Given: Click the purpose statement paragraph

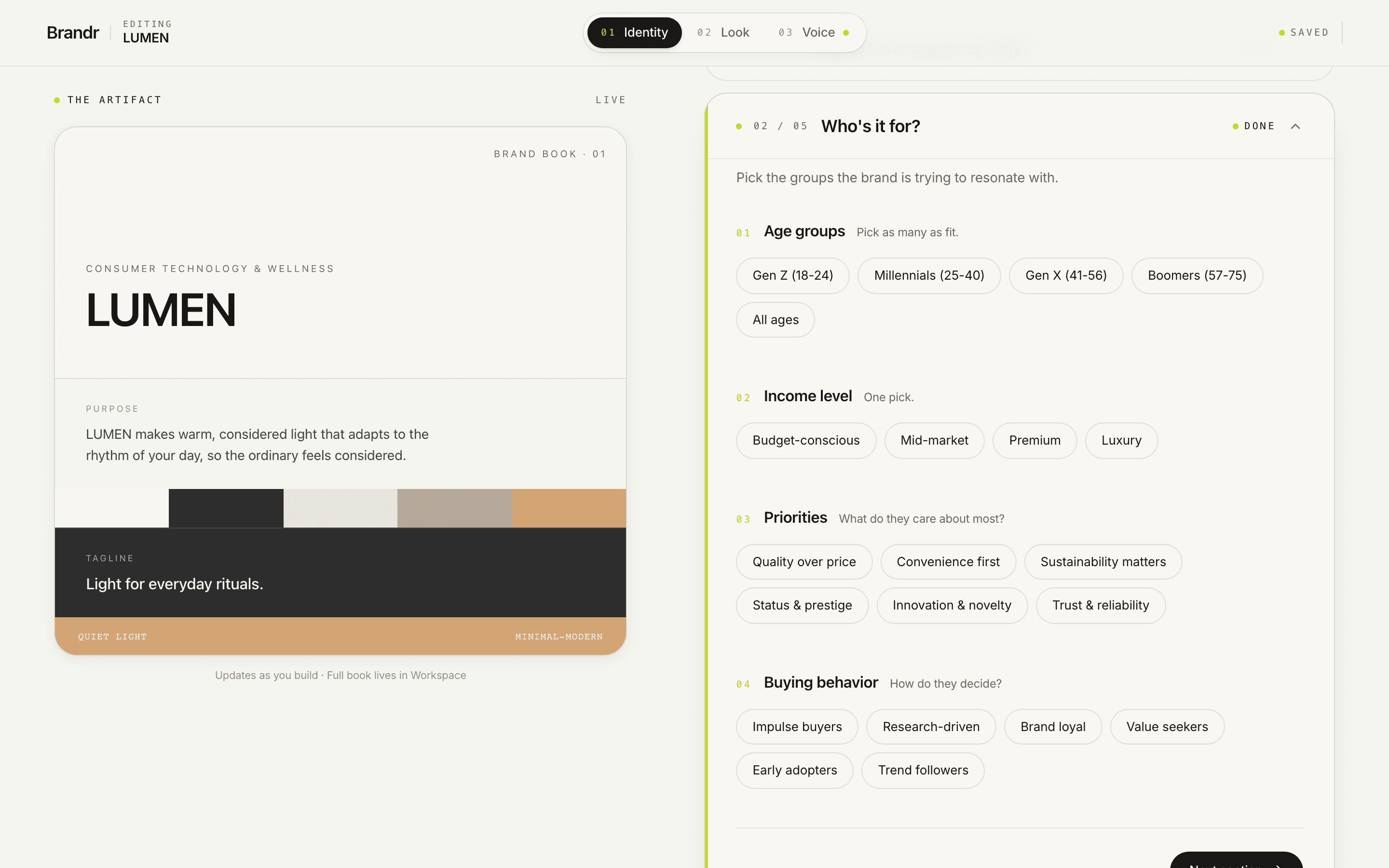Looking at the screenshot, I should click(257, 445).
